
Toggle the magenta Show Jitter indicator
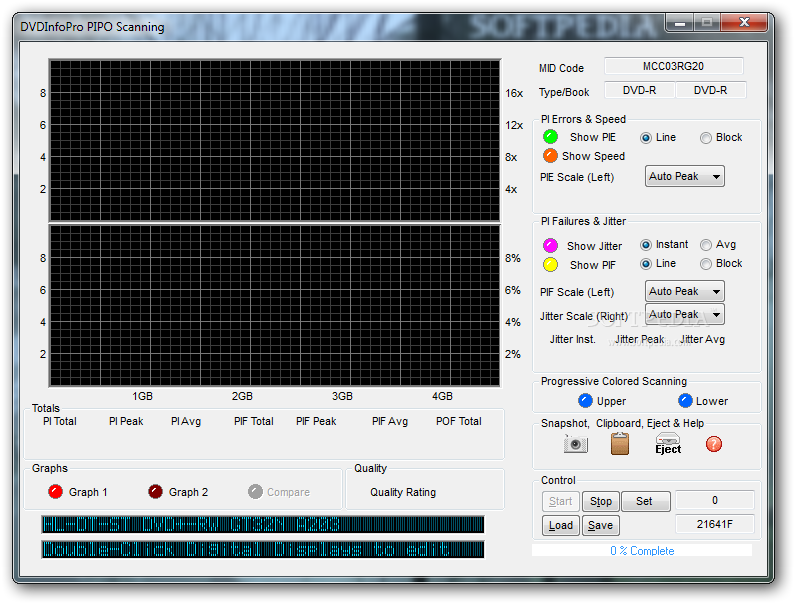point(550,245)
